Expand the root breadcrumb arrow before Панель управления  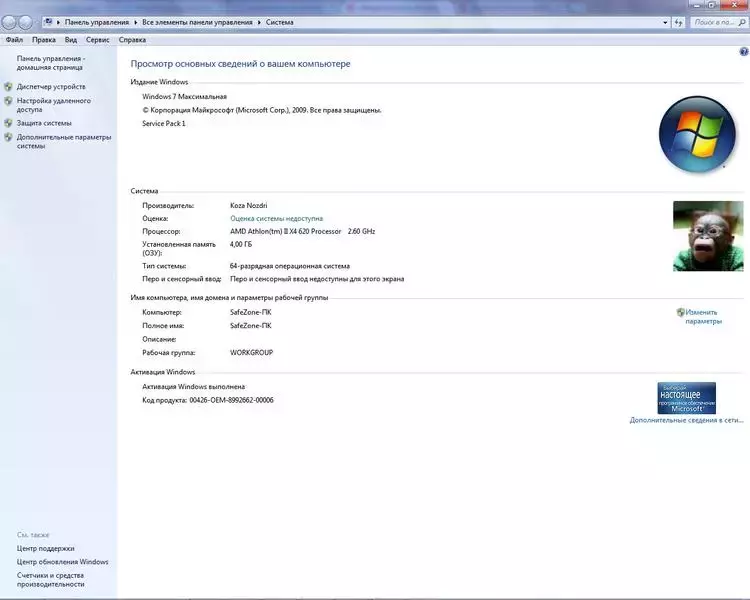point(58,22)
